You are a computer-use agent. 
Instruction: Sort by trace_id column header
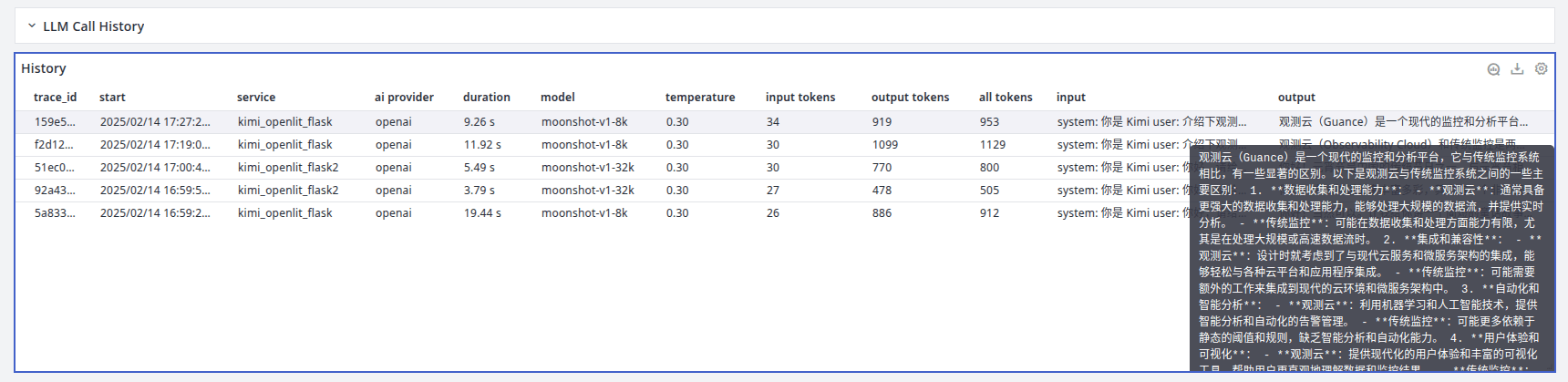point(55,98)
